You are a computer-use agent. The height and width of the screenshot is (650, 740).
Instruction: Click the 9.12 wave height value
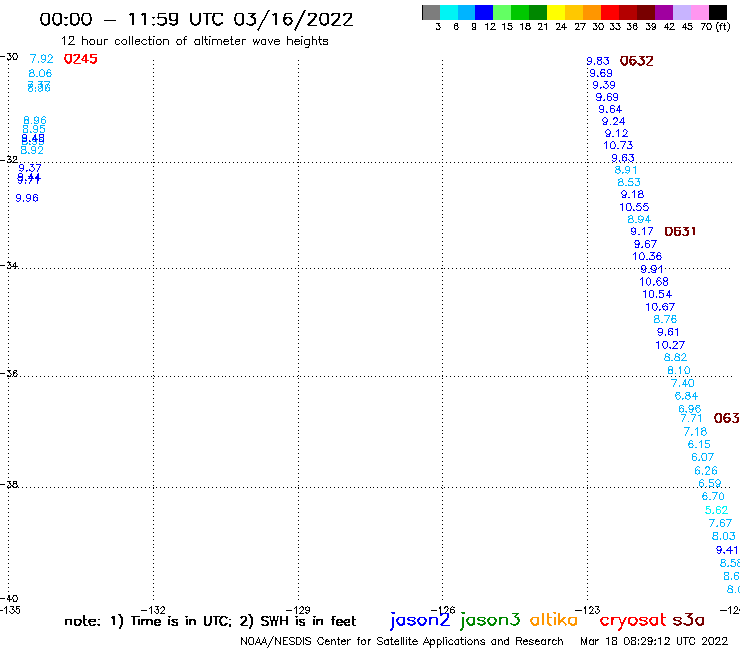coord(616,134)
